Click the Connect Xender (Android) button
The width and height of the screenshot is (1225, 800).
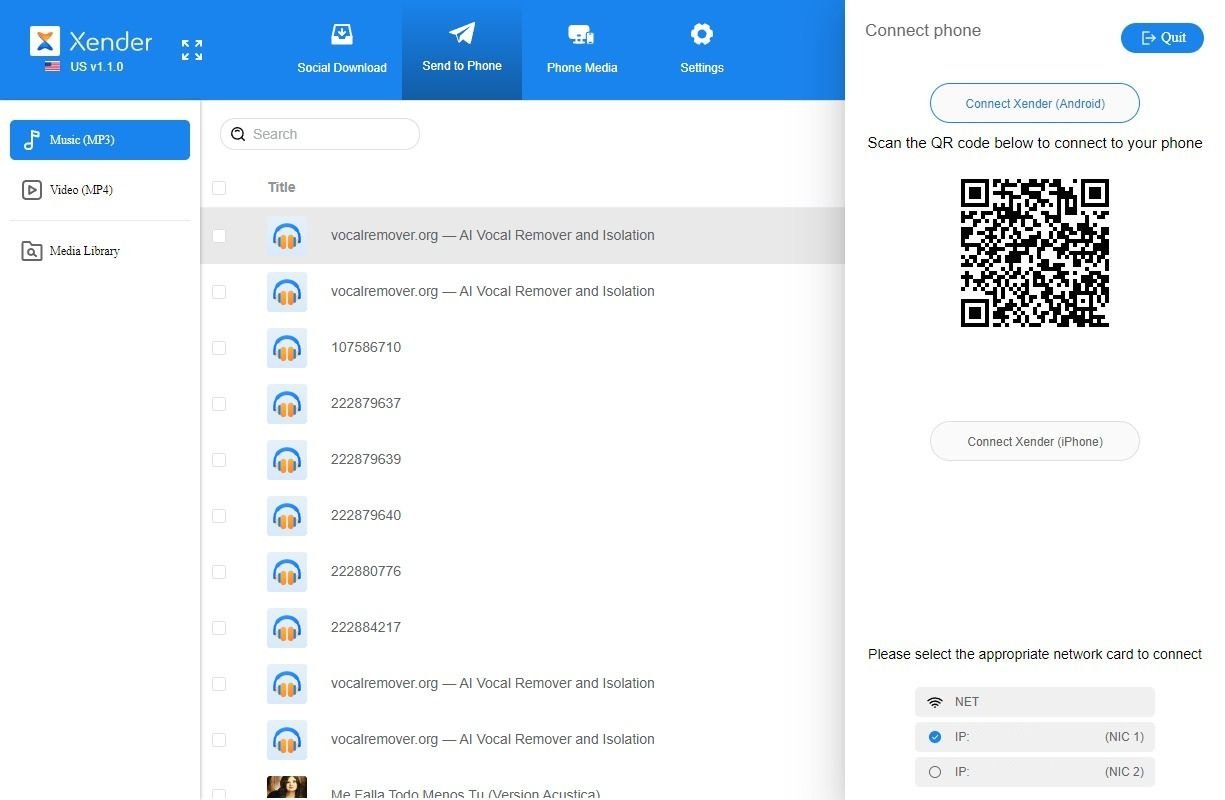[1035, 103]
